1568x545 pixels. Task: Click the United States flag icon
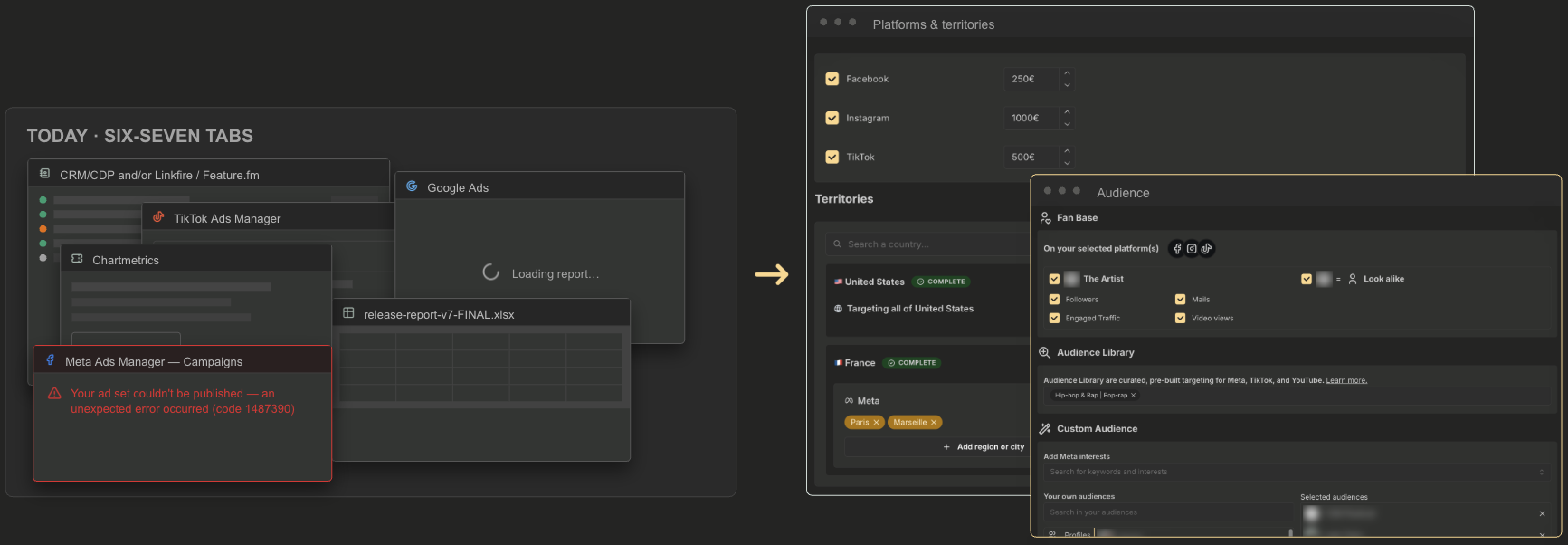[839, 282]
